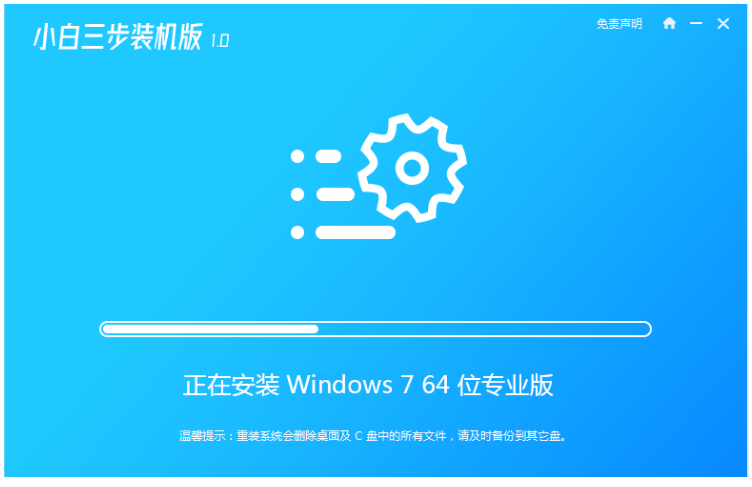The image size is (752, 487).
Task: Click the empty portion of the progress bar
Action: (x=483, y=329)
